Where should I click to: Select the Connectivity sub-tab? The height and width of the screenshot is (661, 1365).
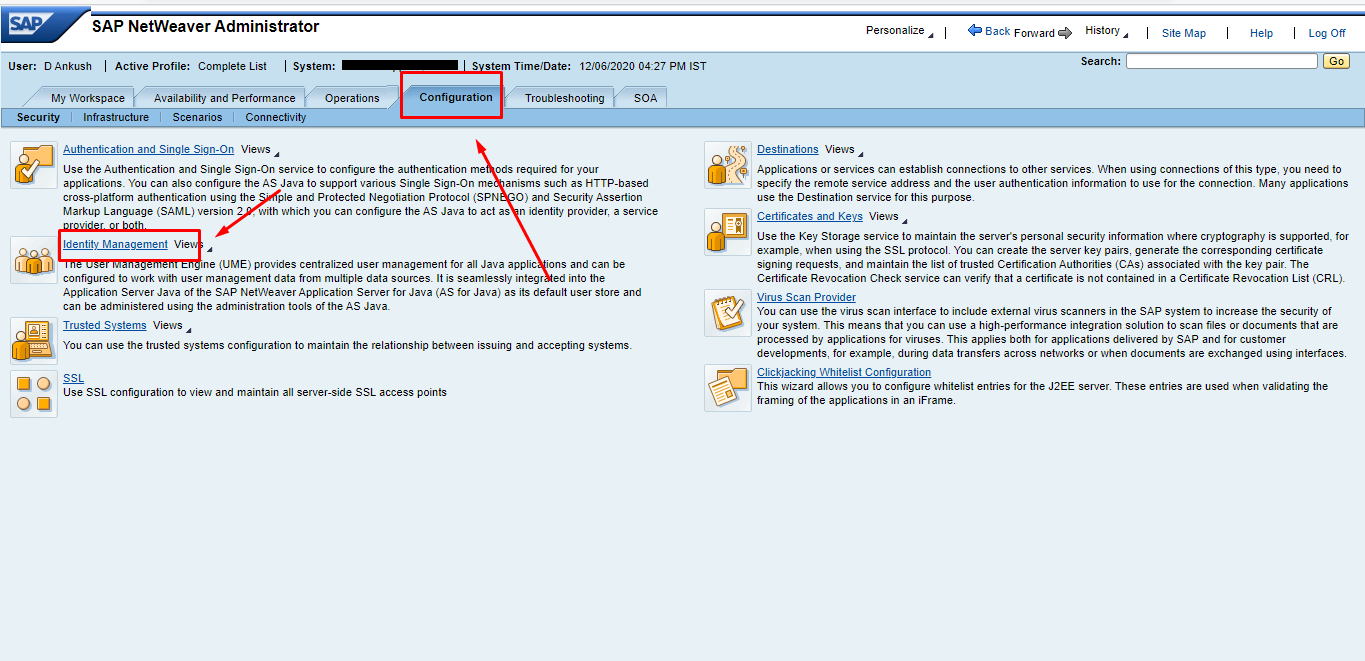(276, 117)
